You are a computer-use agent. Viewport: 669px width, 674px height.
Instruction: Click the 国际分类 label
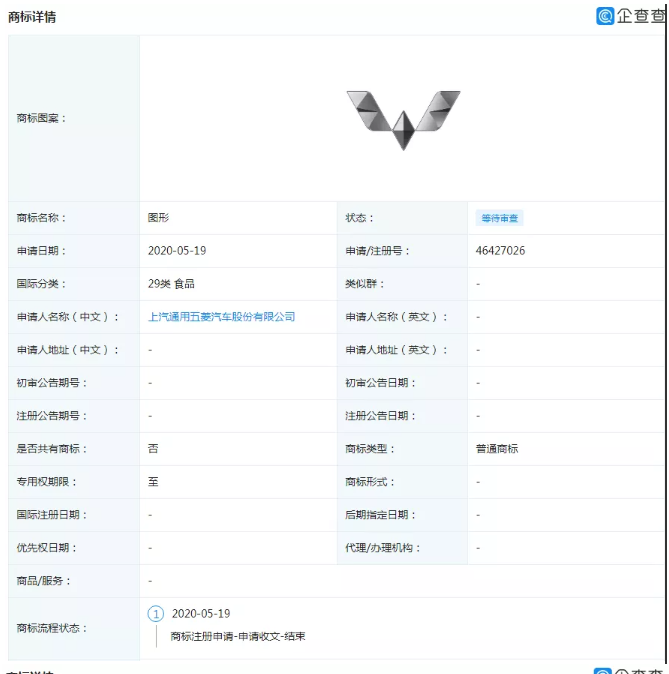click(x=41, y=284)
